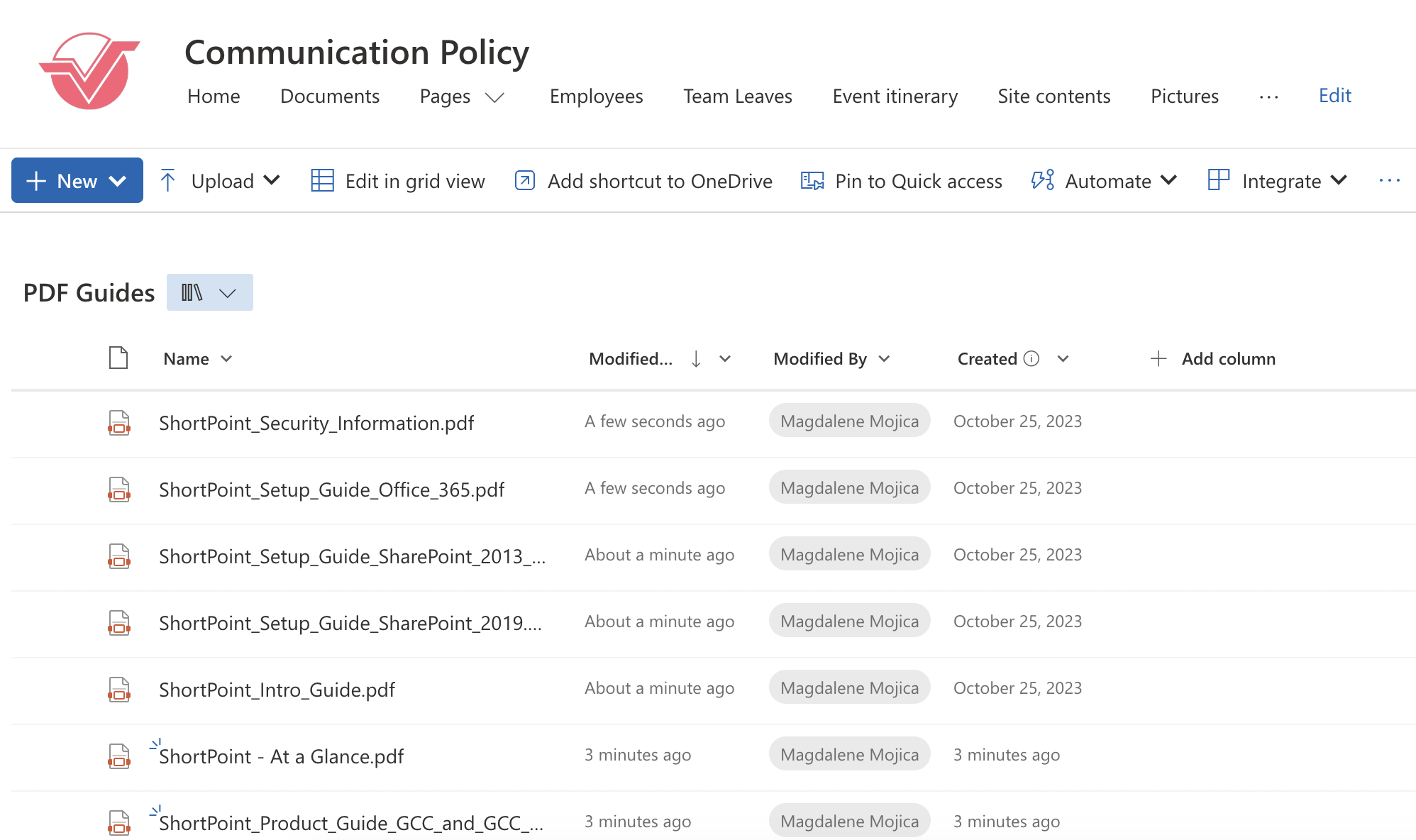The height and width of the screenshot is (840, 1416).
Task: Open ShortPoint_Security_Information.pdf from the list
Action: (317, 423)
